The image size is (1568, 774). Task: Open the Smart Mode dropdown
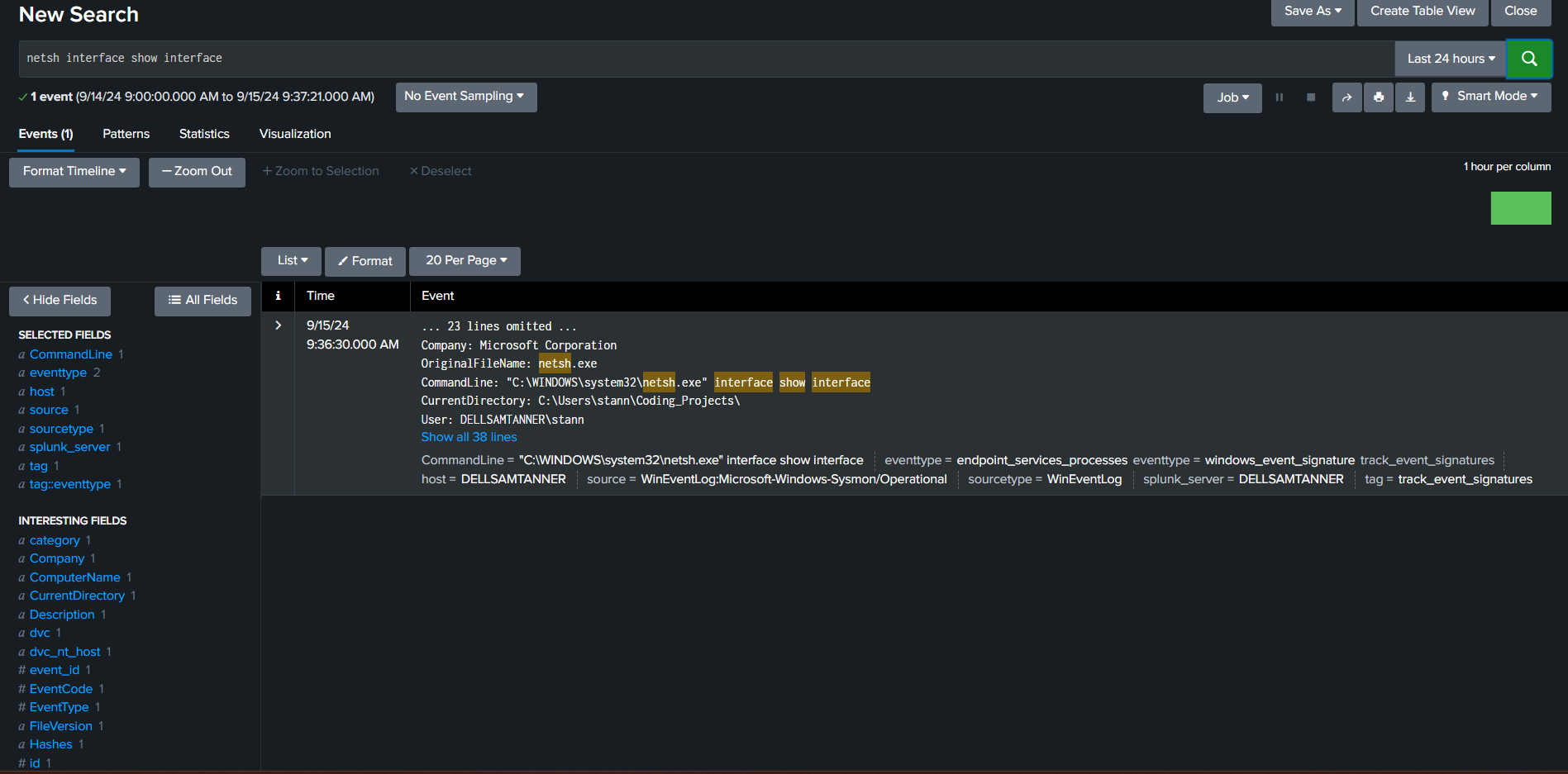pos(1490,97)
